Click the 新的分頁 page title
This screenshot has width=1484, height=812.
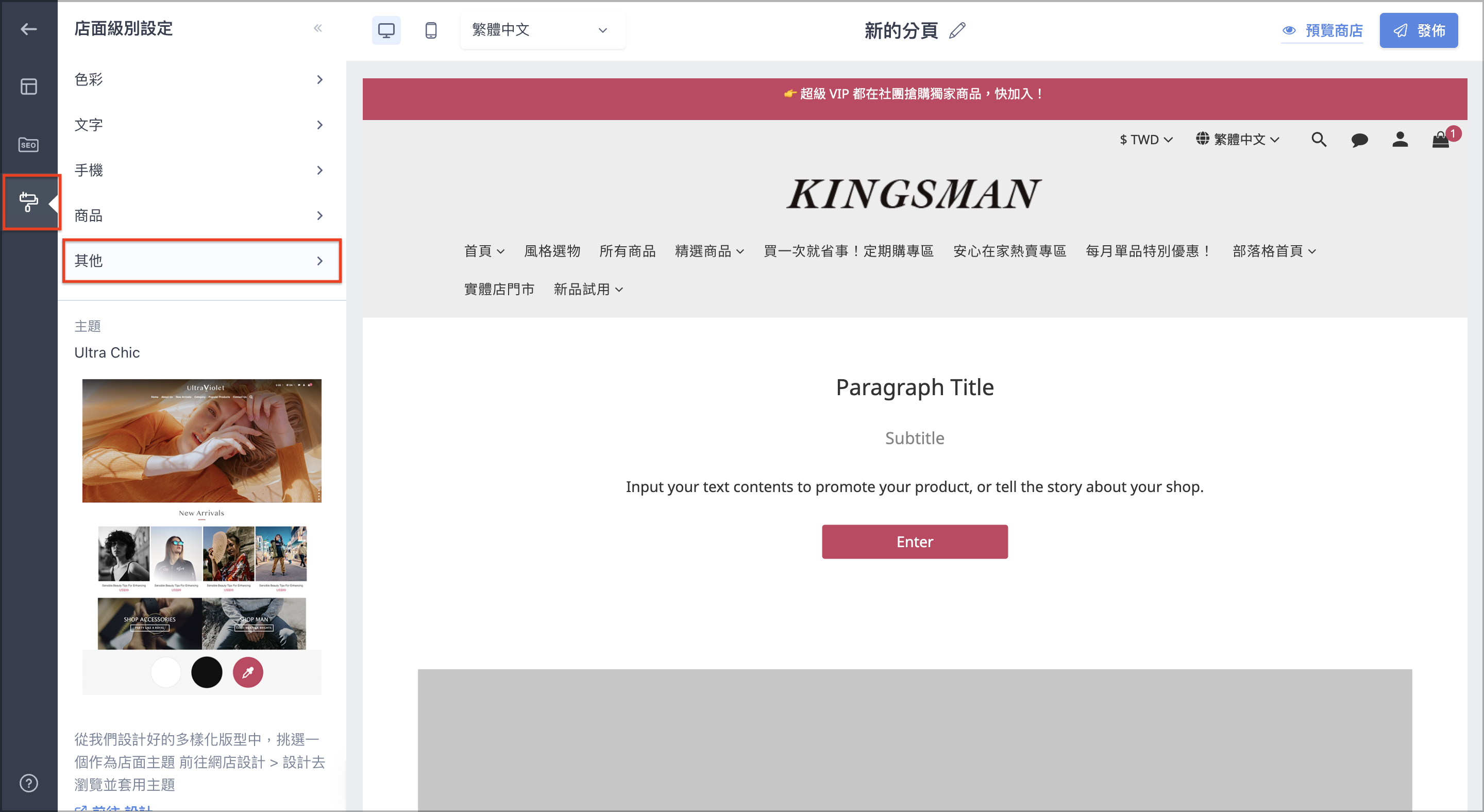pyautogui.click(x=901, y=30)
